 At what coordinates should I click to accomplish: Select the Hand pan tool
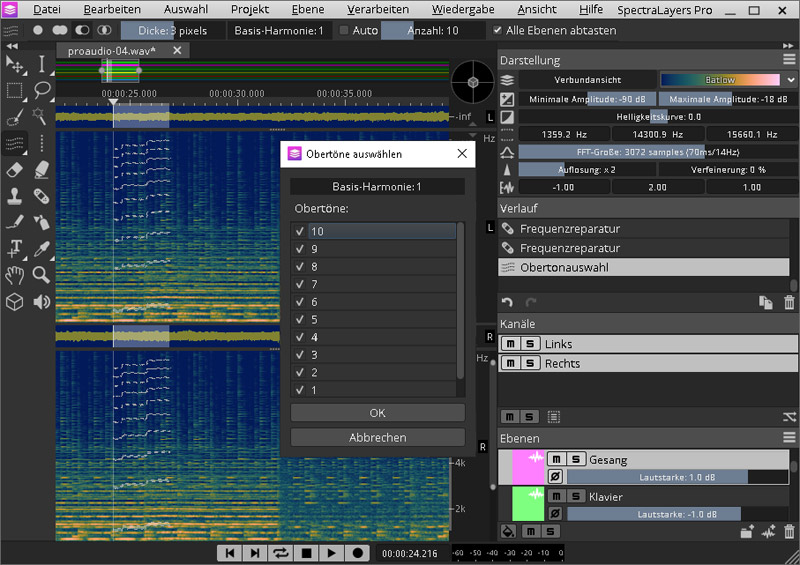[x=15, y=274]
